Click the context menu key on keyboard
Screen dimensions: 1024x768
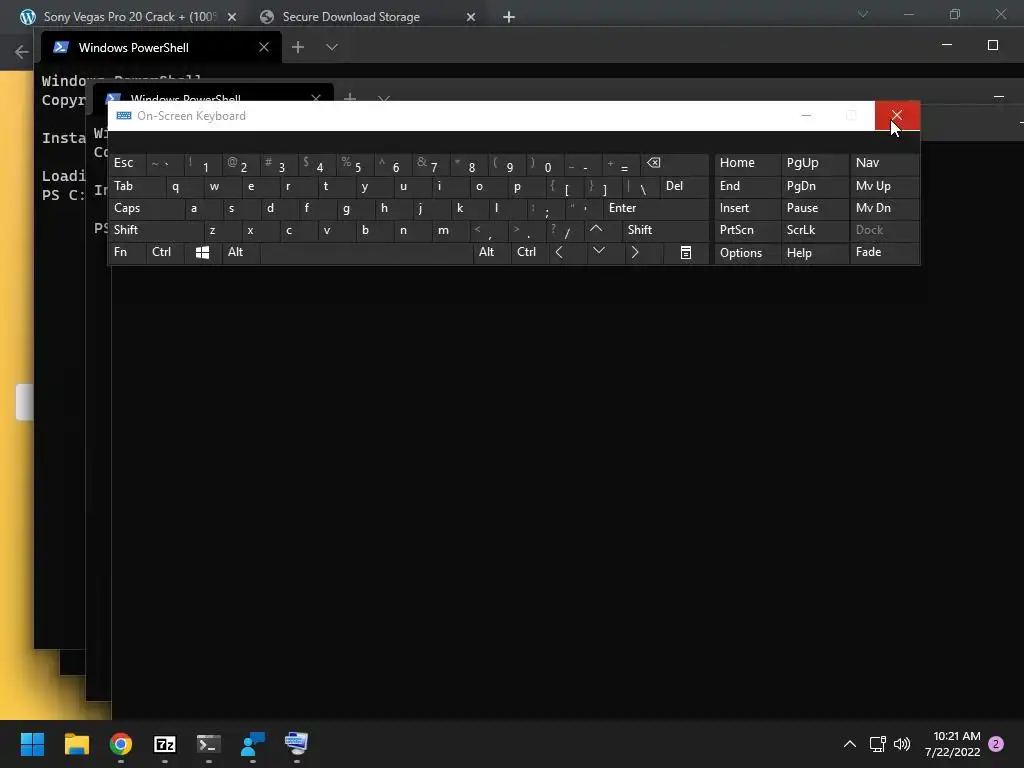point(686,253)
